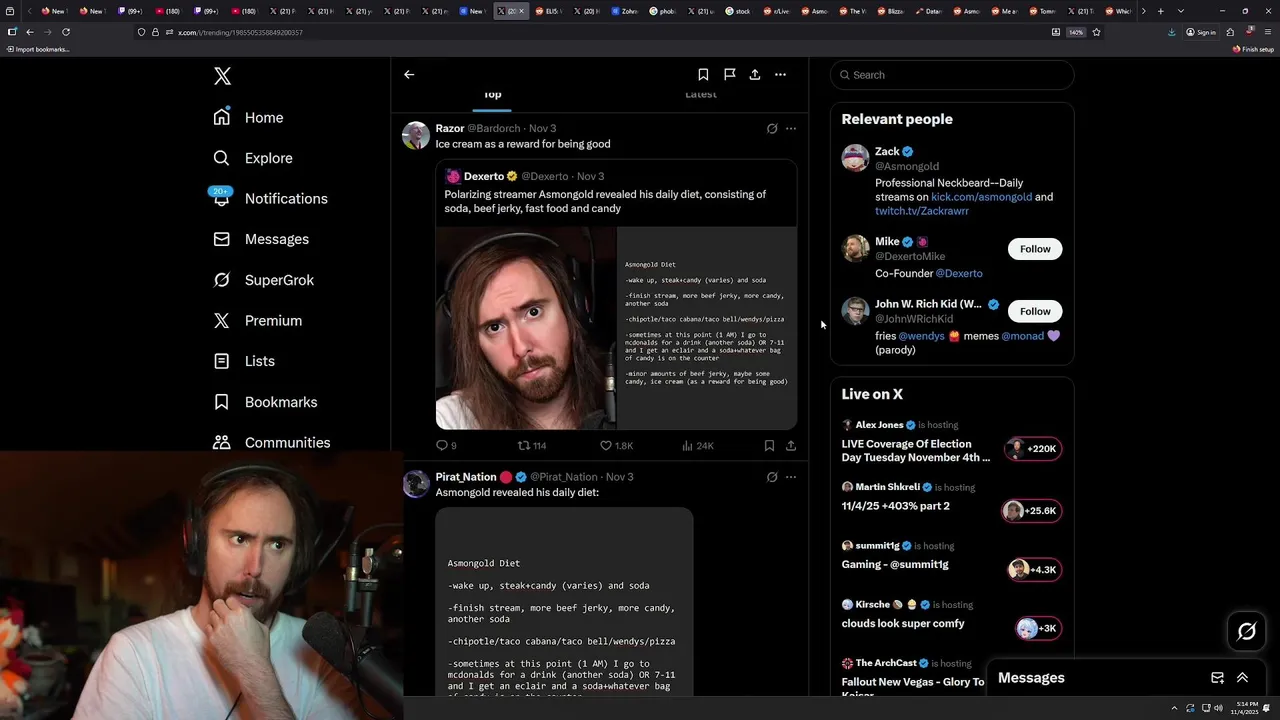The width and height of the screenshot is (1280, 720).
Task: Open kick.com/asmongold link
Action: pos(981,197)
